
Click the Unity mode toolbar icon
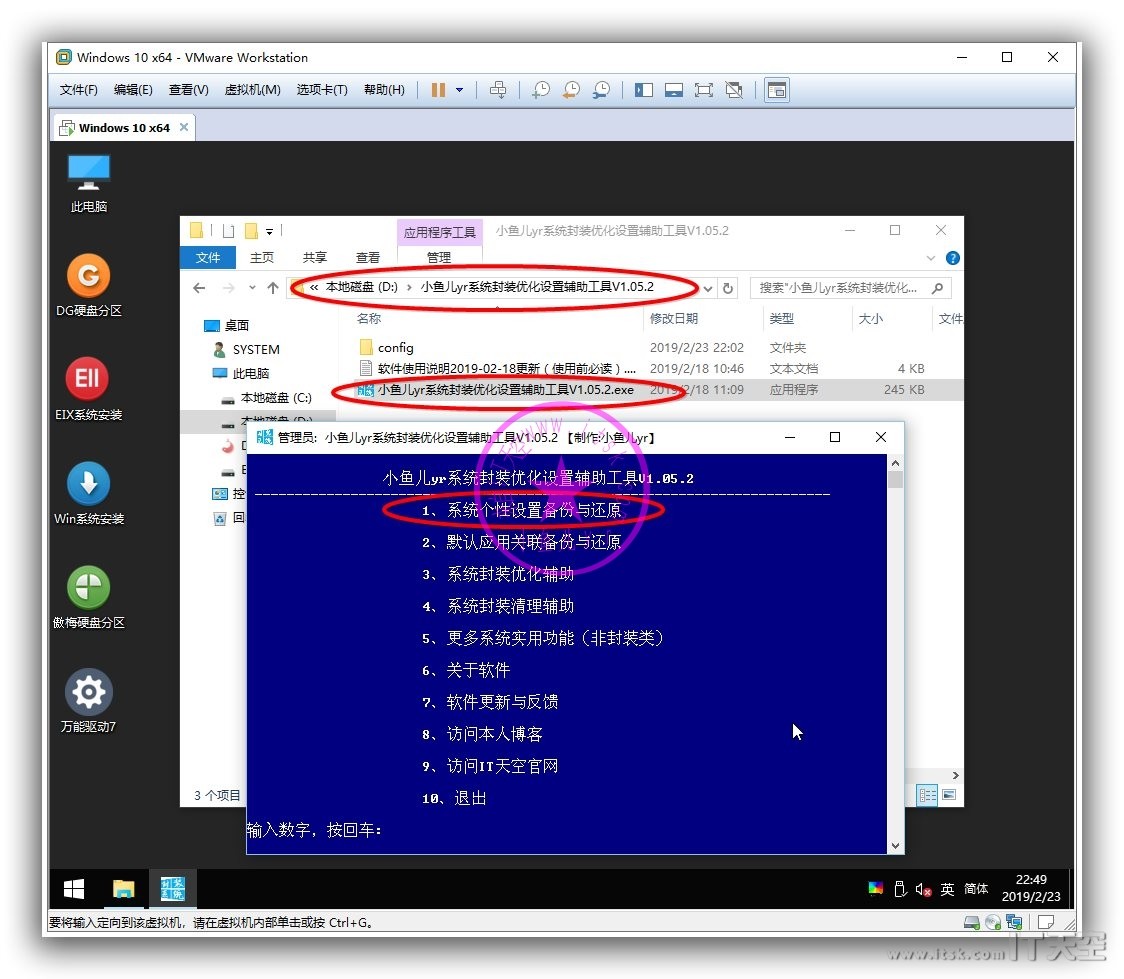coord(734,90)
